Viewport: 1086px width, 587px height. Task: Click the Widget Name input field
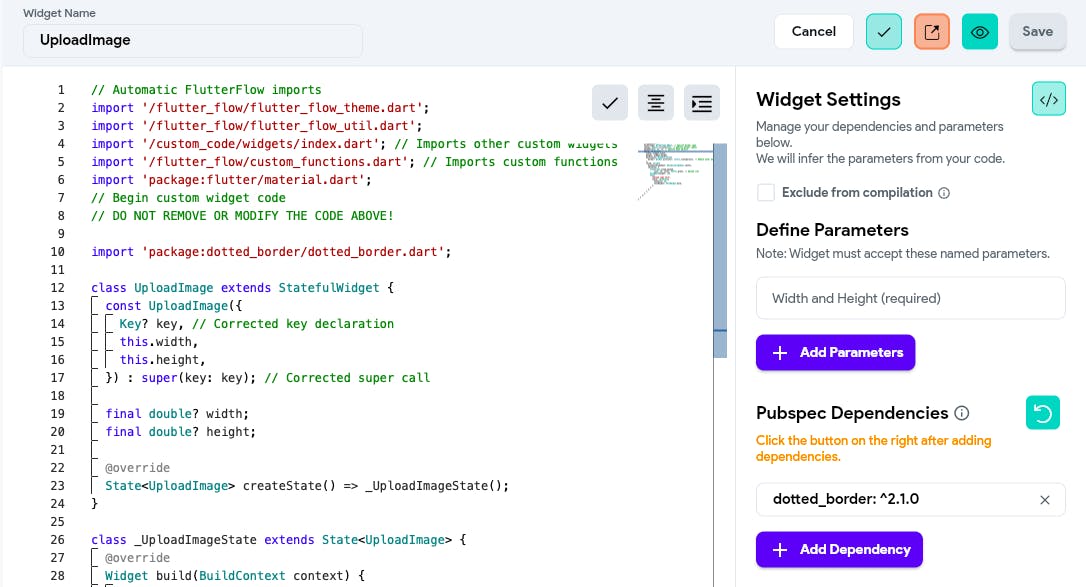[193, 41]
